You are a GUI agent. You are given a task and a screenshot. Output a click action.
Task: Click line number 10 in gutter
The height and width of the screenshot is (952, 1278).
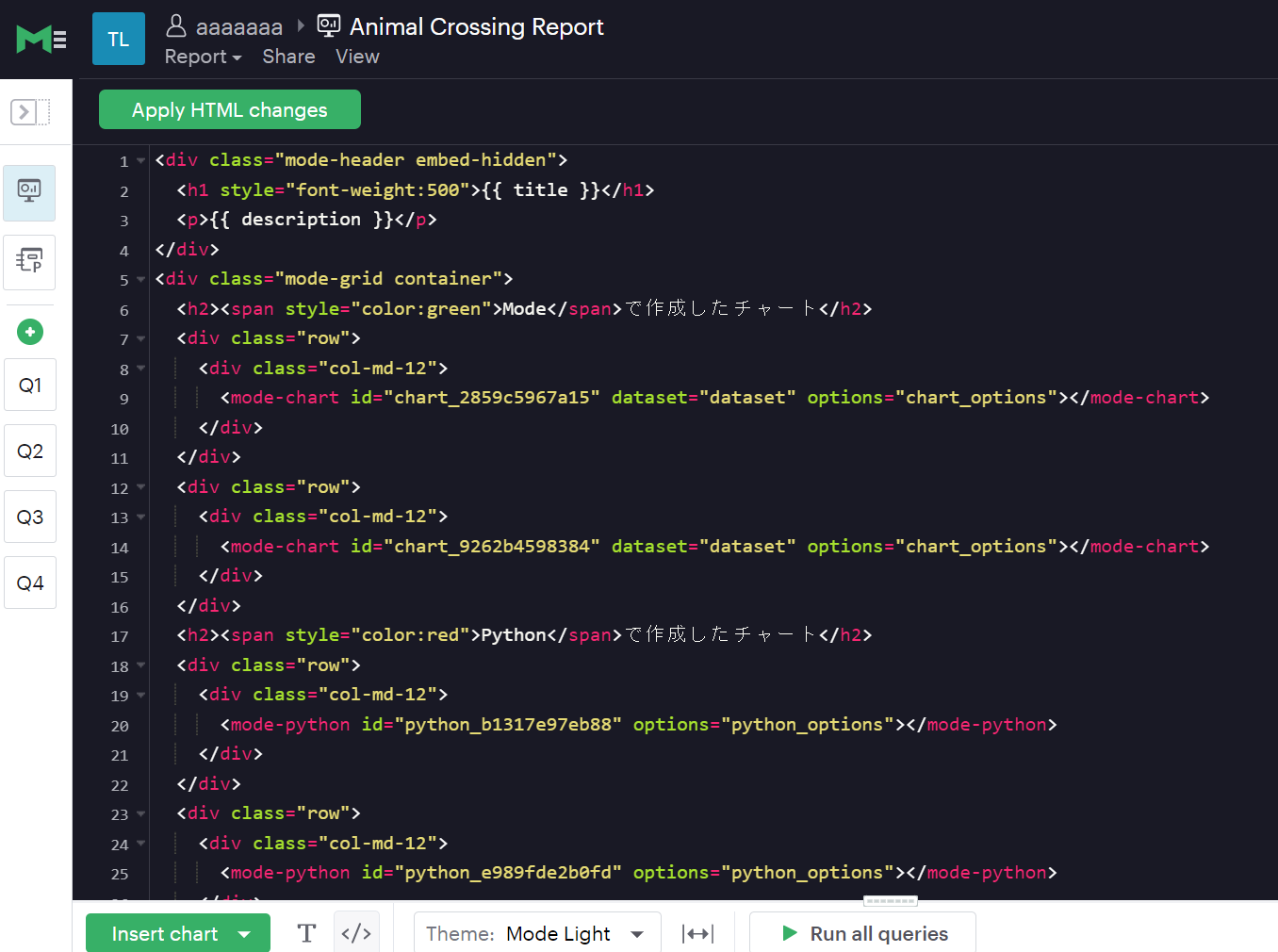pos(120,429)
